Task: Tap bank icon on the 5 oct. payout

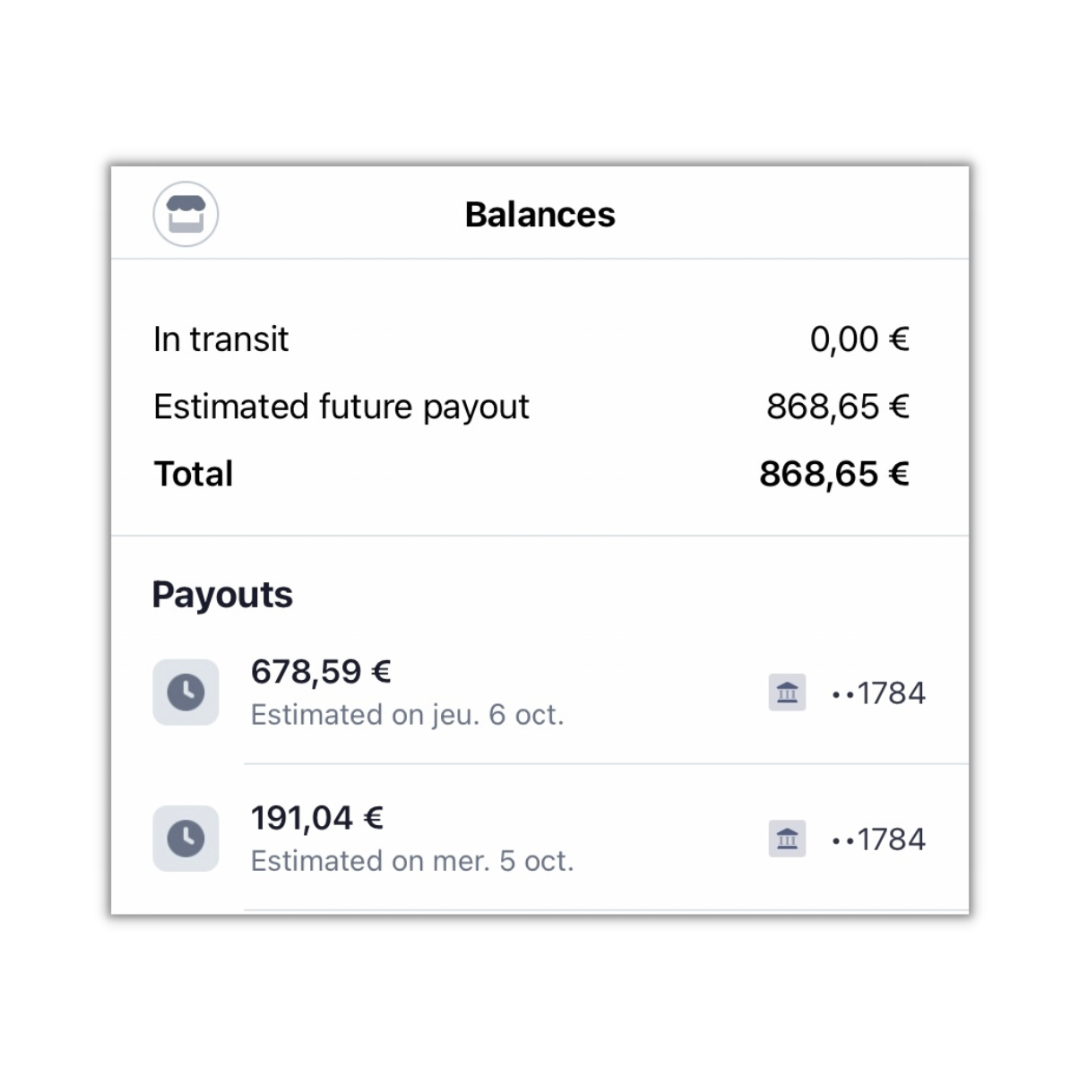Action: (x=787, y=838)
